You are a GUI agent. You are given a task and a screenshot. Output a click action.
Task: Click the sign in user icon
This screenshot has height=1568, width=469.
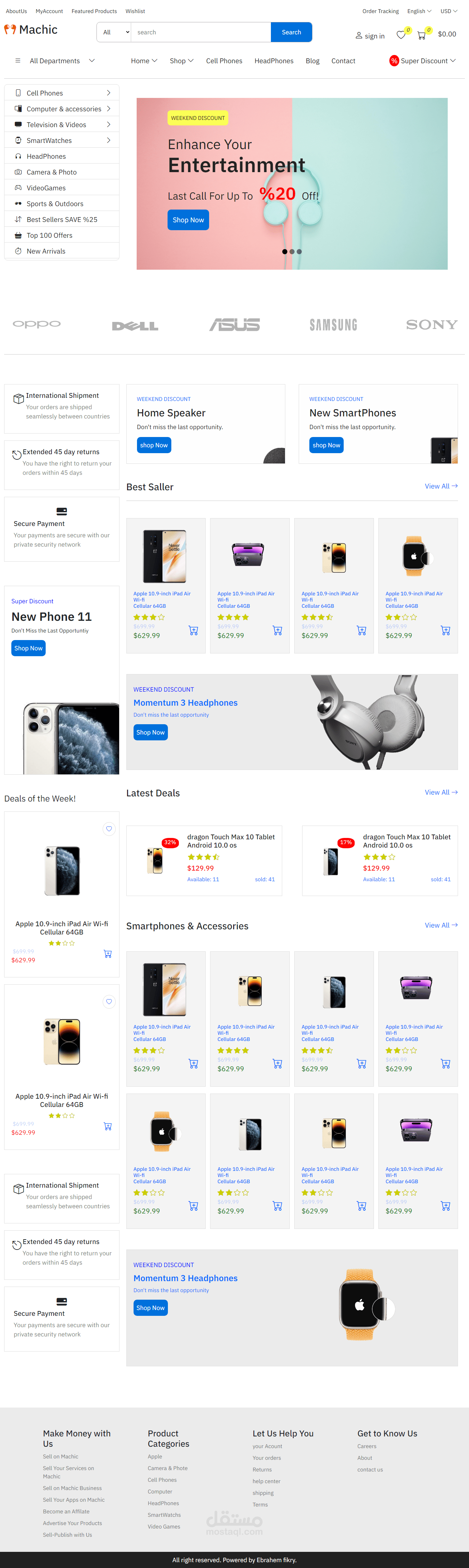[359, 35]
